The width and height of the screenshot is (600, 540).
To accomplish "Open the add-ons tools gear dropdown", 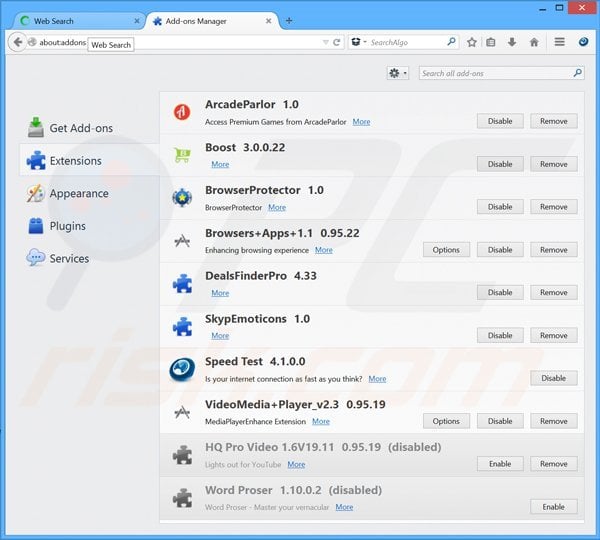I will pos(398,73).
